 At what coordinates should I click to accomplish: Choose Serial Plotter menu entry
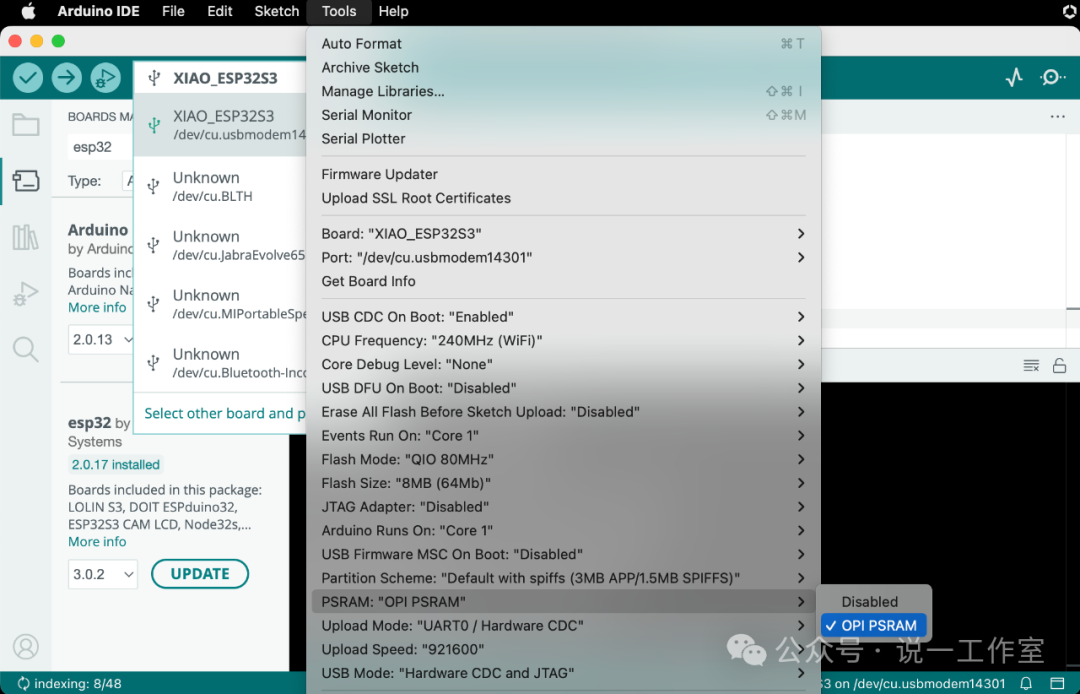pos(563,139)
